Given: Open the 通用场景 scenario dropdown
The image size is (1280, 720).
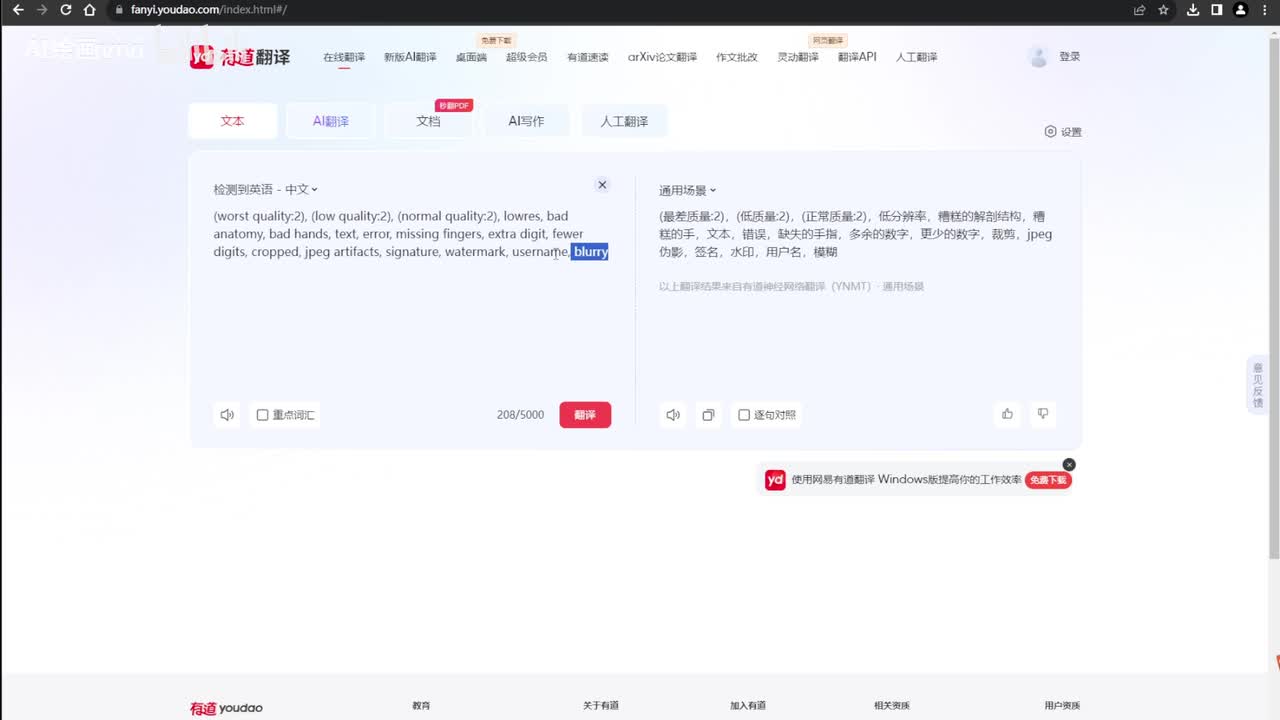Looking at the screenshot, I should (x=687, y=190).
